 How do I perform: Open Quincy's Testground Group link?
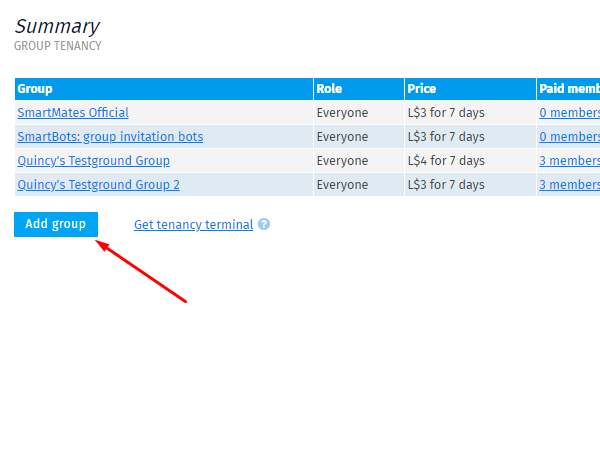[93, 161]
